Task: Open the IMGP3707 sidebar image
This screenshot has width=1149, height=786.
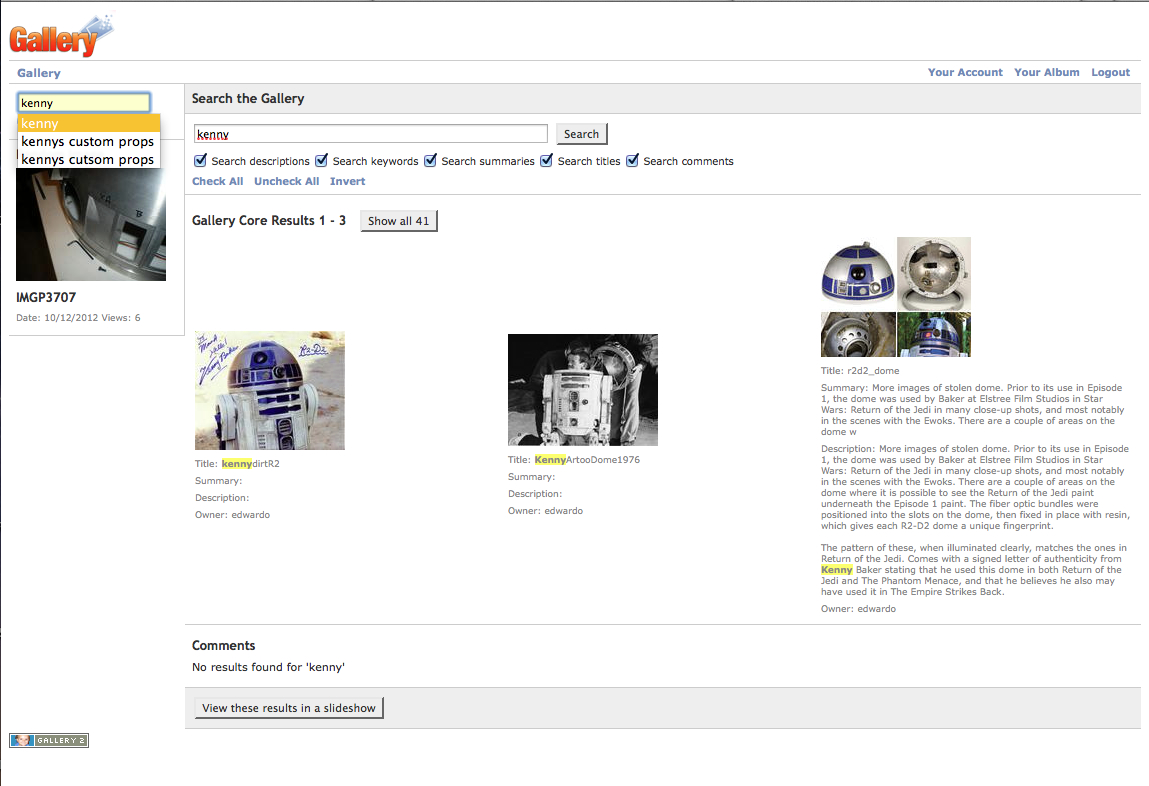Action: 91,224
